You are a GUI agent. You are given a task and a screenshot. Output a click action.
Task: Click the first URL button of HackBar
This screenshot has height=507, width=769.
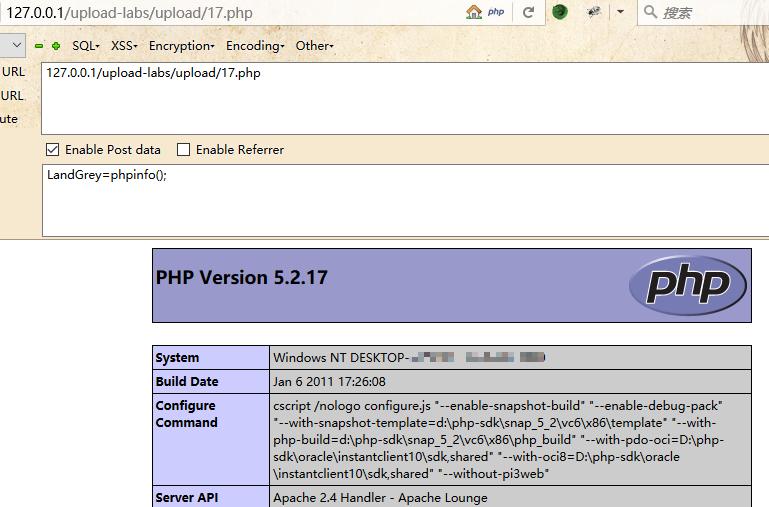pyautogui.click(x=13, y=72)
